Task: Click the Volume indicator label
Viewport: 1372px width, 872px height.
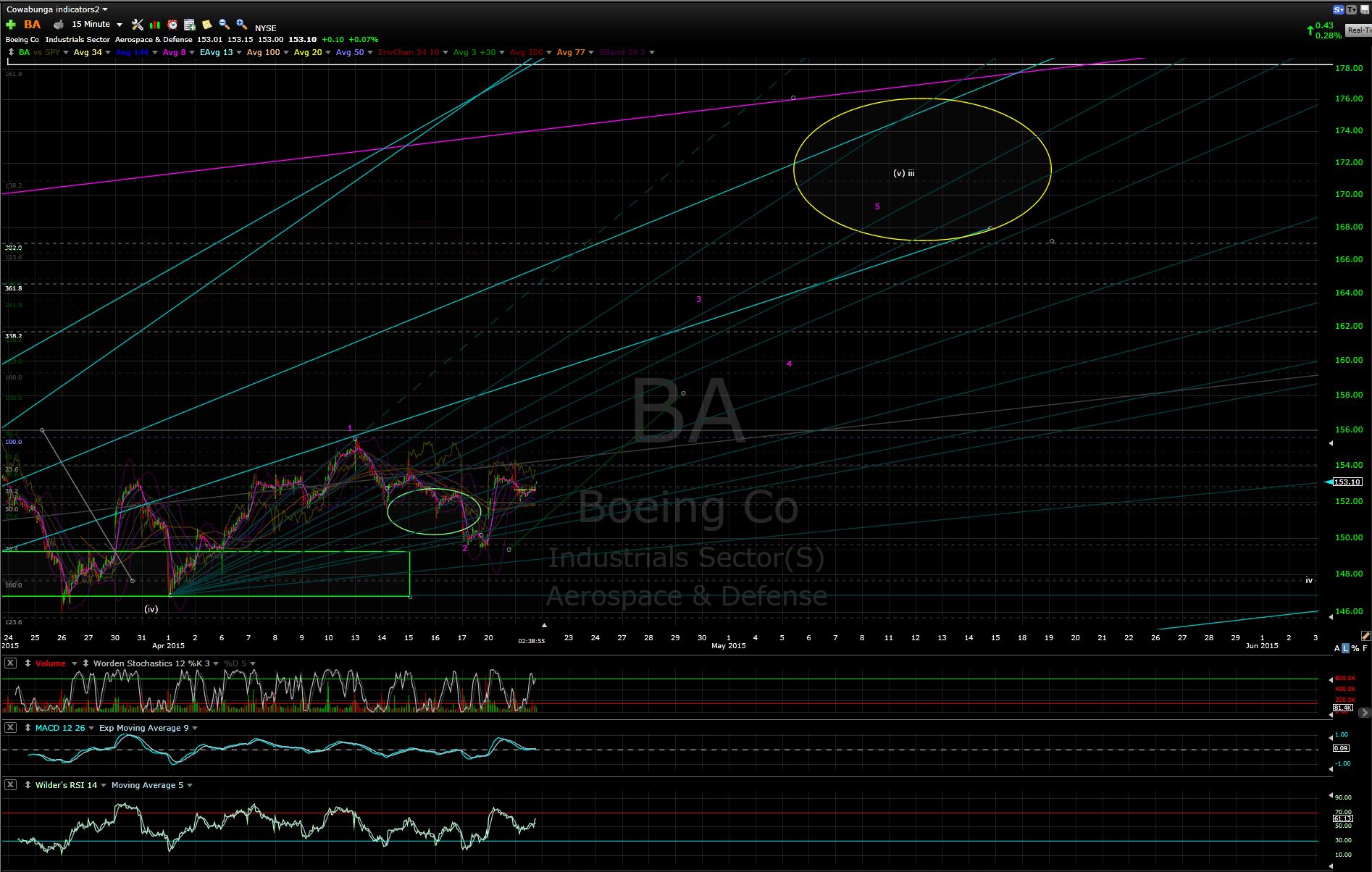Action: coord(50,663)
